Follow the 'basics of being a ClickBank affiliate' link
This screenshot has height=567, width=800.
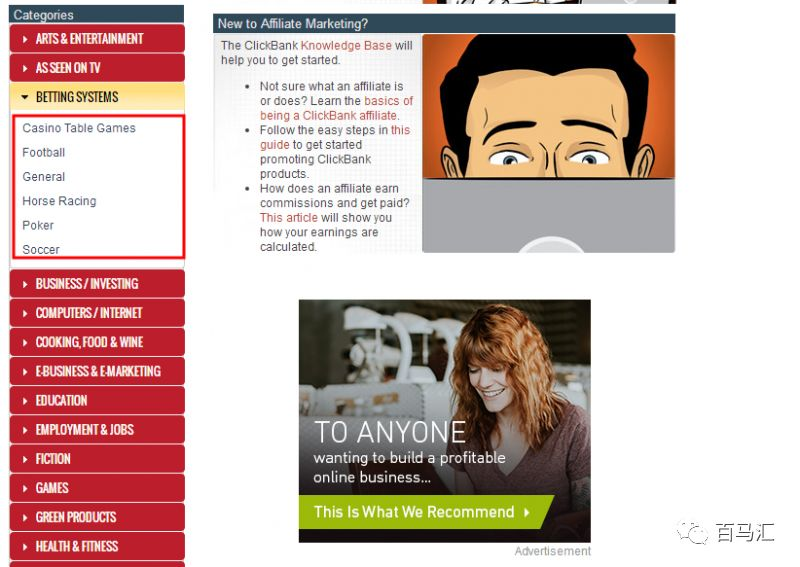pos(336,108)
